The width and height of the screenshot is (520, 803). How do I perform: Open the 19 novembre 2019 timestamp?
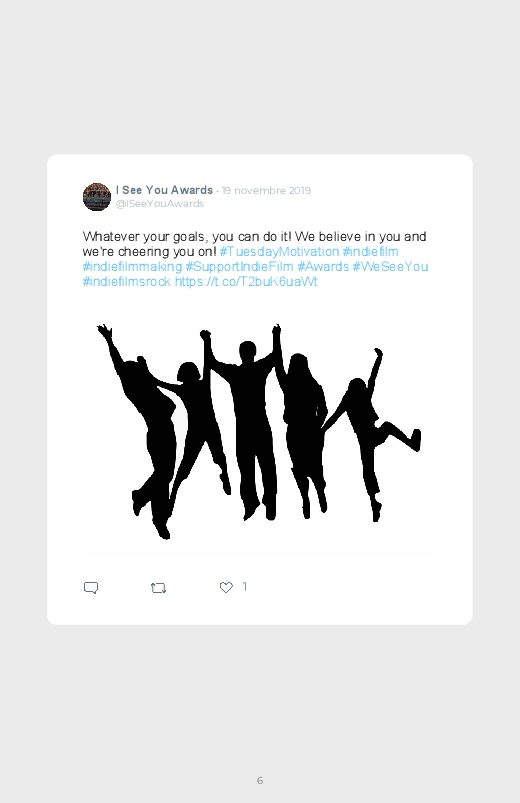pyautogui.click(x=266, y=191)
